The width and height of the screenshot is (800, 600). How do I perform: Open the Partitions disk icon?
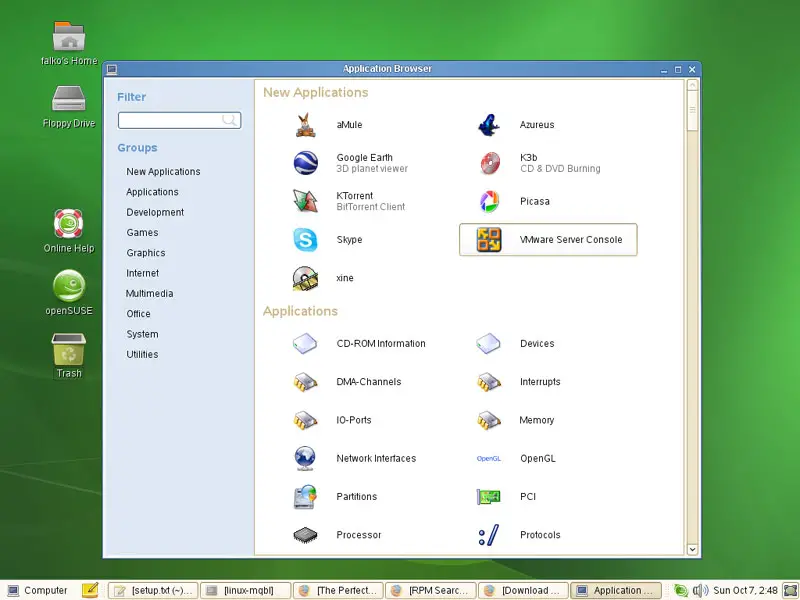click(305, 497)
